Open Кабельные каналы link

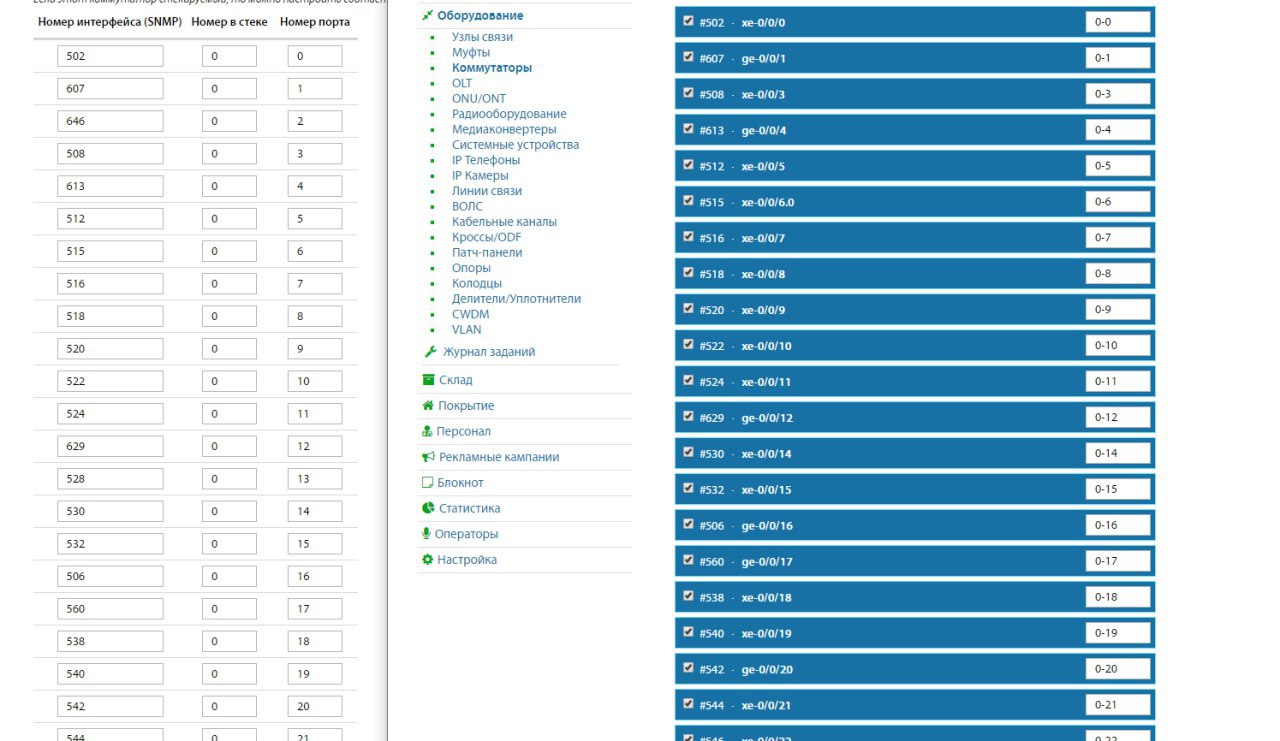coord(504,222)
